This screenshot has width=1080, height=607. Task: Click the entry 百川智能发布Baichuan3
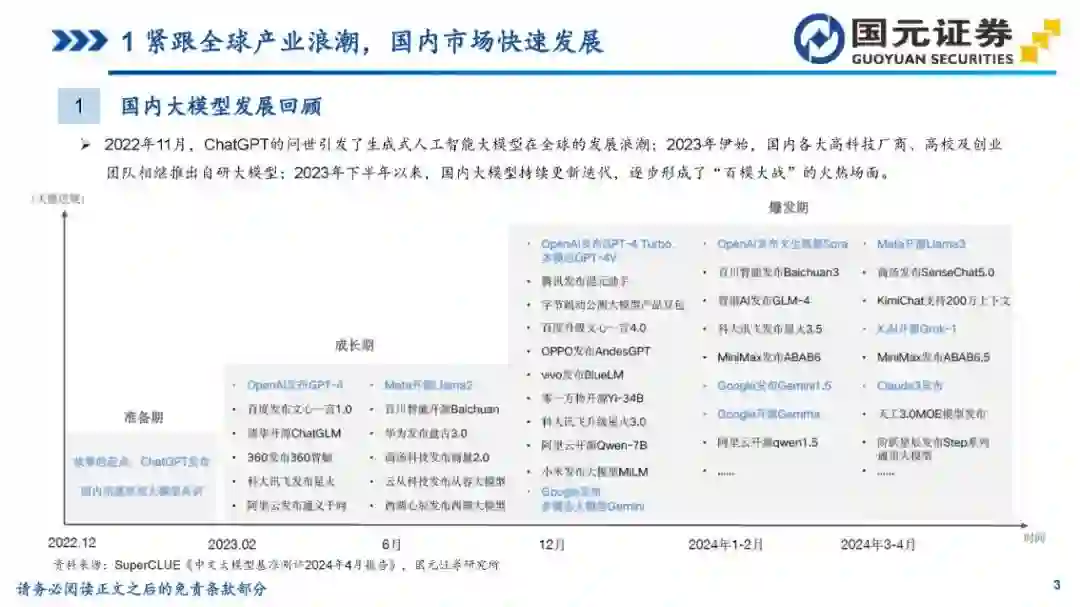click(778, 272)
